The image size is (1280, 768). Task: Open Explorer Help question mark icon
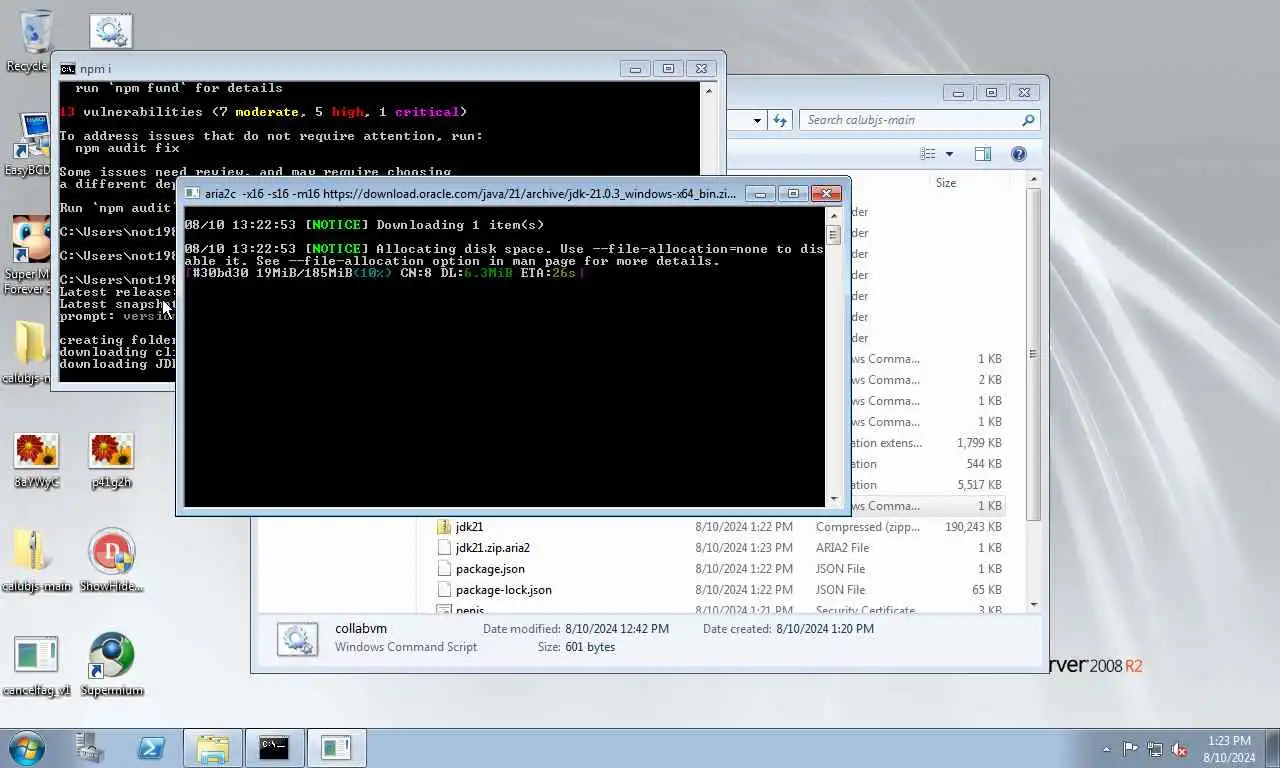pos(1019,154)
